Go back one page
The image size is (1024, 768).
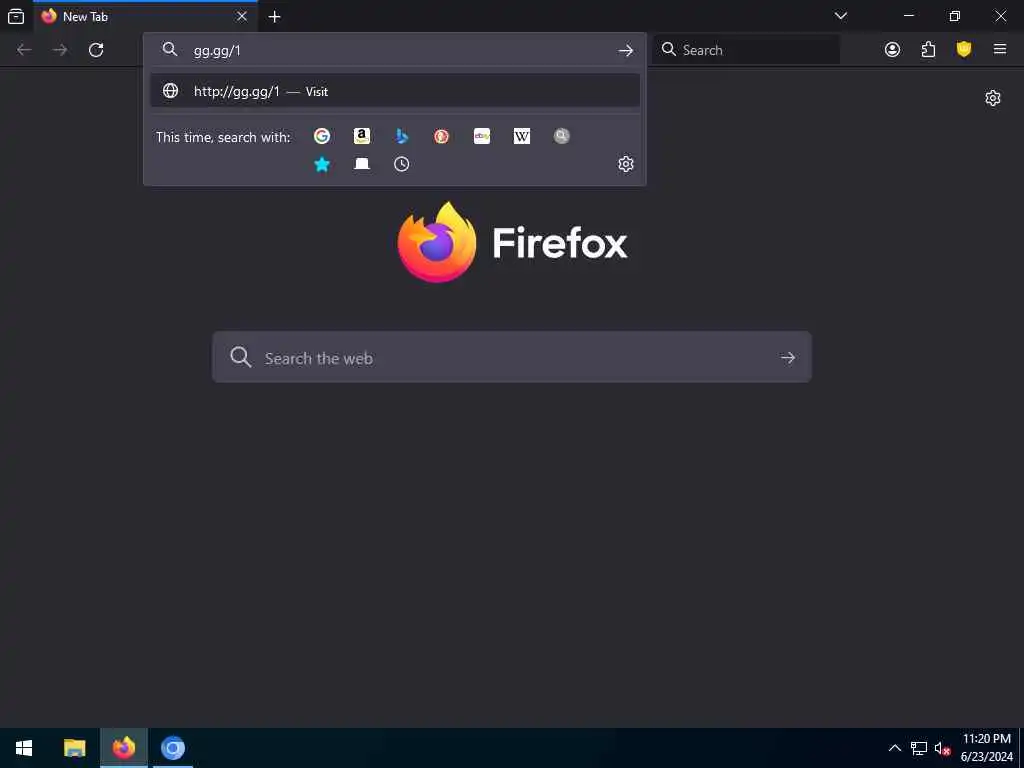24,50
